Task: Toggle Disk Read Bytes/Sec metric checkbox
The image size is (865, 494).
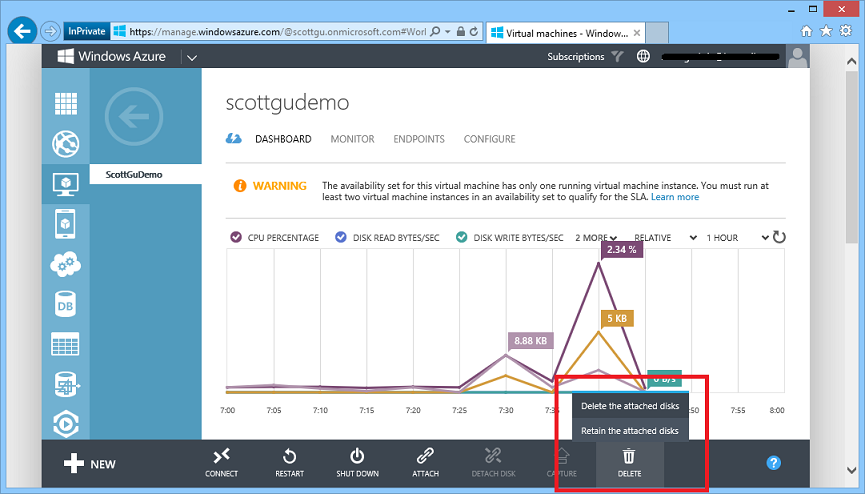Action: (341, 237)
